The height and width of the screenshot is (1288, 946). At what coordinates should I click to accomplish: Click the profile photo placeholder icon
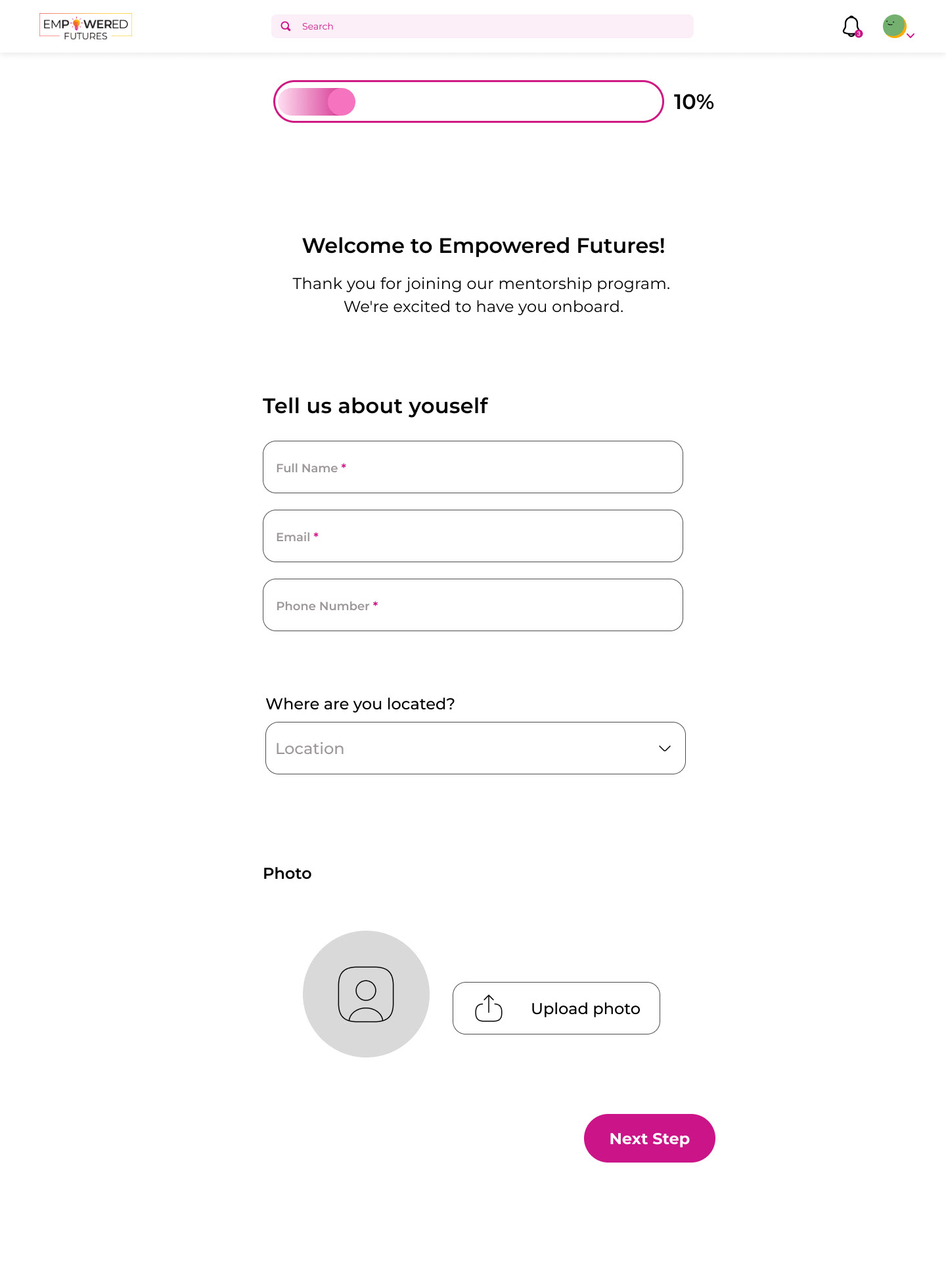[366, 994]
